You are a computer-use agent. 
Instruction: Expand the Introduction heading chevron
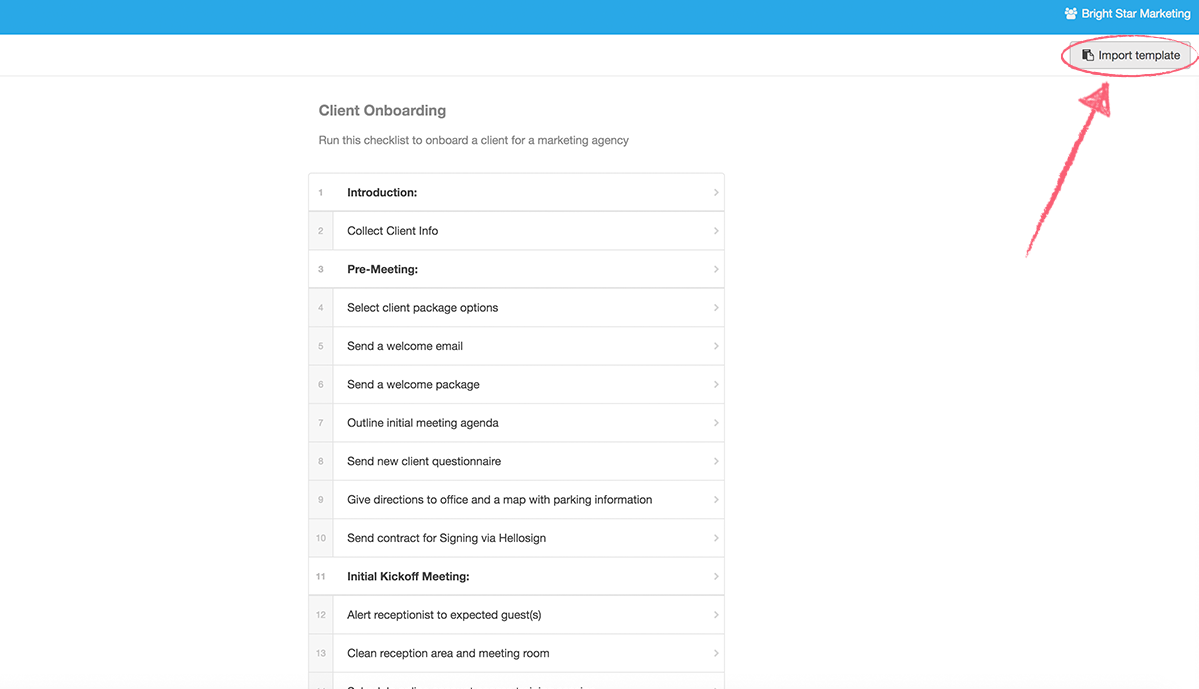(716, 193)
